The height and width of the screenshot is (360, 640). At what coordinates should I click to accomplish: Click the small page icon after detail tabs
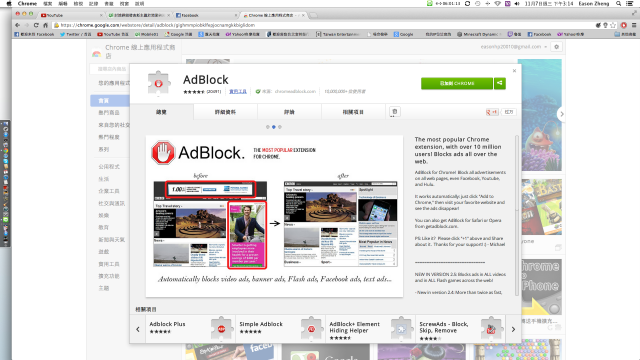395,111
